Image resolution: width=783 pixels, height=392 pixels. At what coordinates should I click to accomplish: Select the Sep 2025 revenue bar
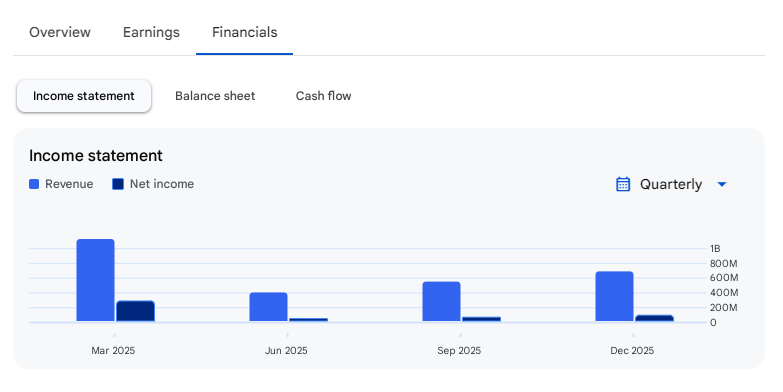(x=441, y=302)
